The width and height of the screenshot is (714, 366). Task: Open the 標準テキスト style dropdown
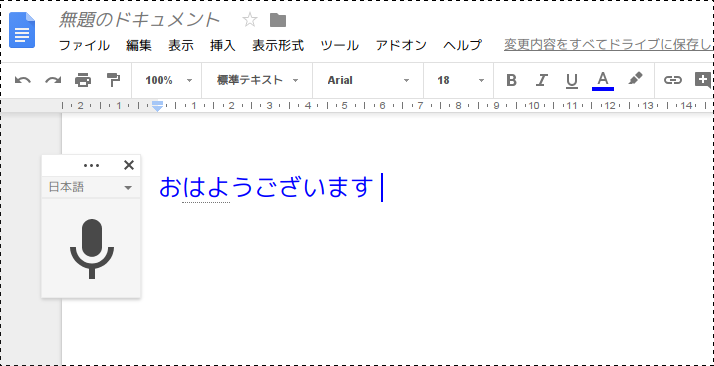point(257,81)
